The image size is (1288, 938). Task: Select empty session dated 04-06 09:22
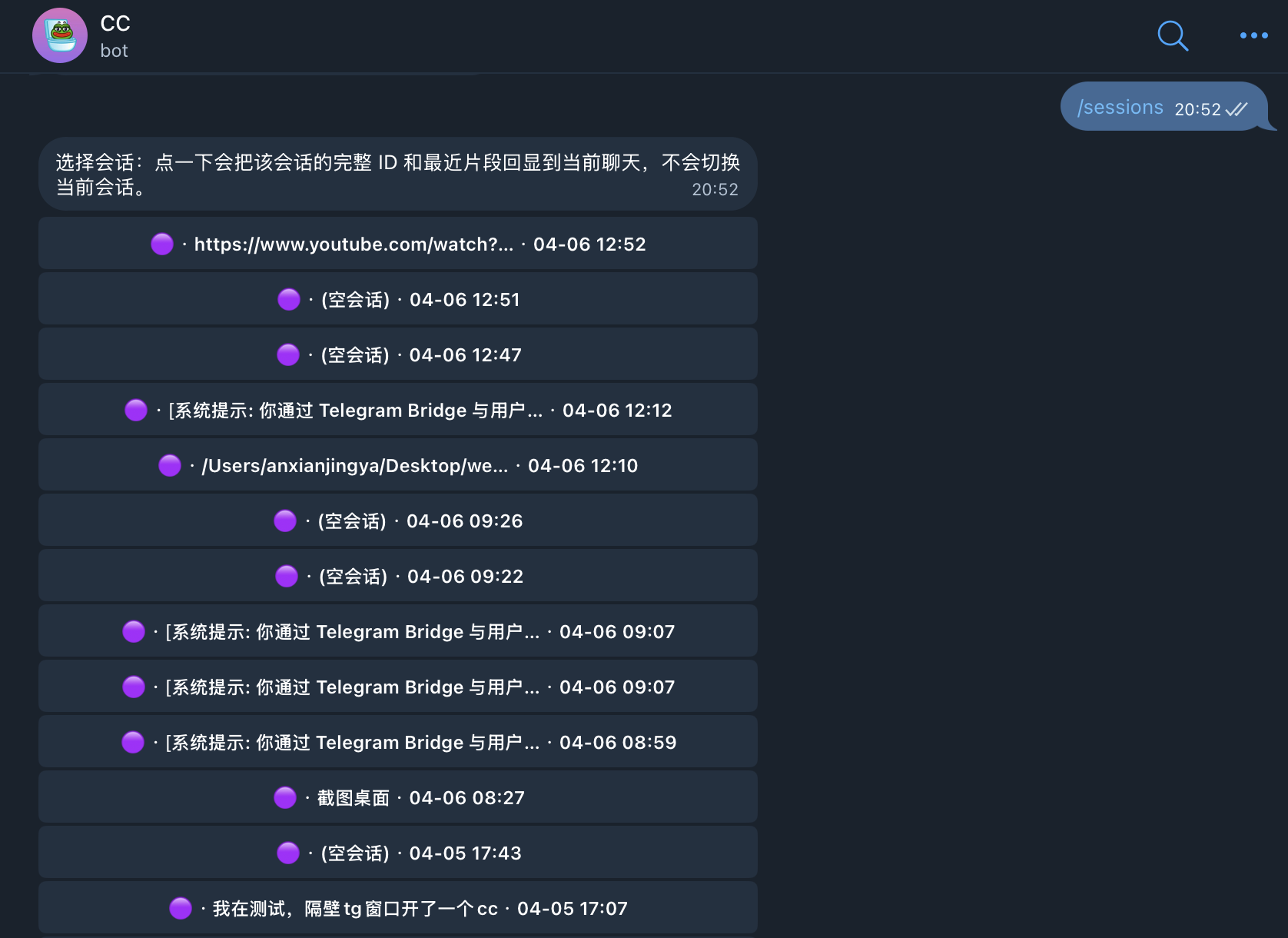pos(398,576)
